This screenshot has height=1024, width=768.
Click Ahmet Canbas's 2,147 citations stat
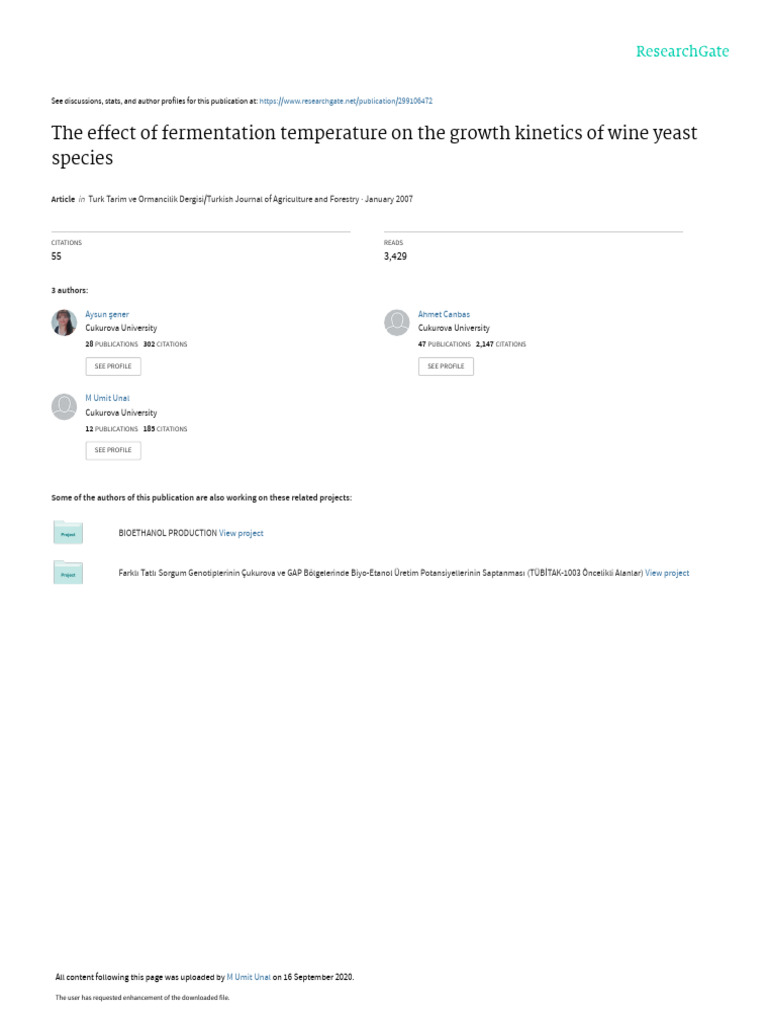pyautogui.click(x=501, y=344)
